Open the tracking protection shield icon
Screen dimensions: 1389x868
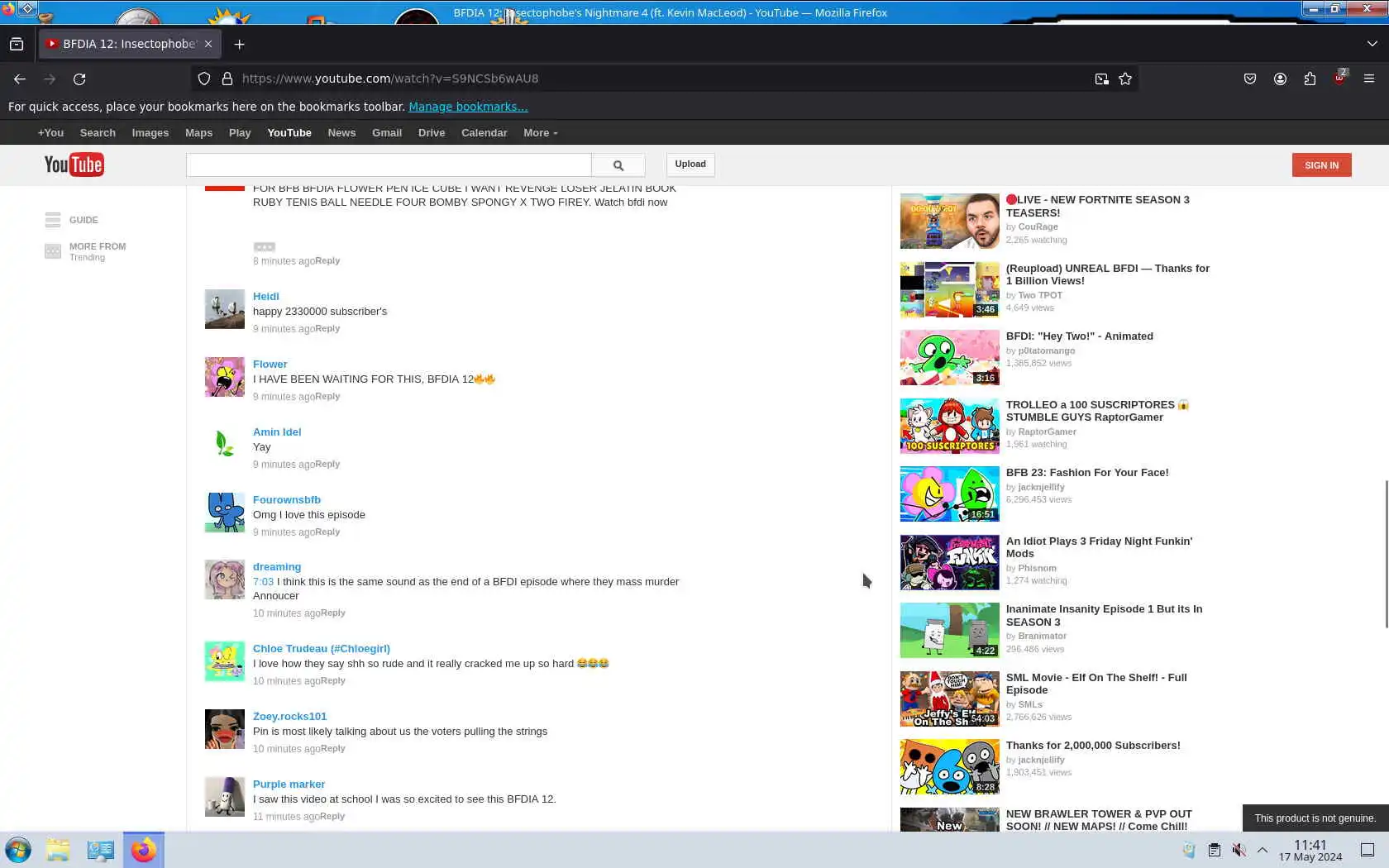click(204, 79)
